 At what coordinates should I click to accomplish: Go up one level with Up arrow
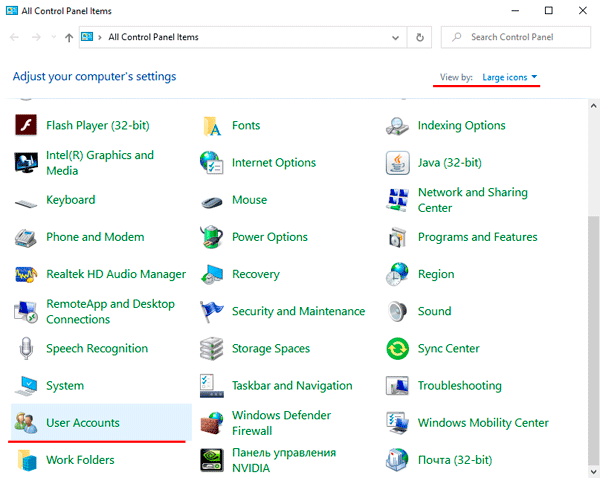(x=69, y=38)
